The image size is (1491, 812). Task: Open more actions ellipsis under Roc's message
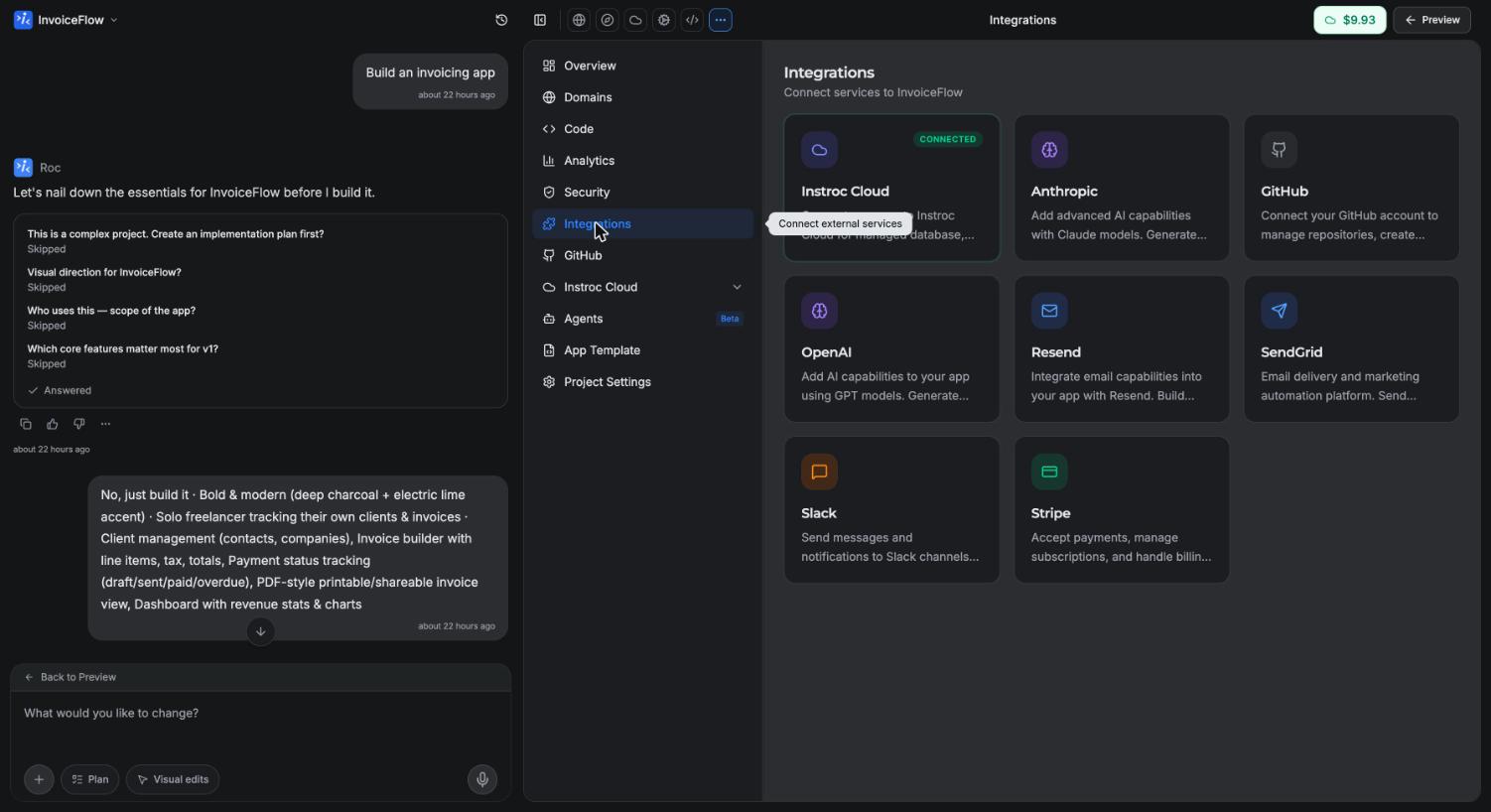(x=105, y=424)
